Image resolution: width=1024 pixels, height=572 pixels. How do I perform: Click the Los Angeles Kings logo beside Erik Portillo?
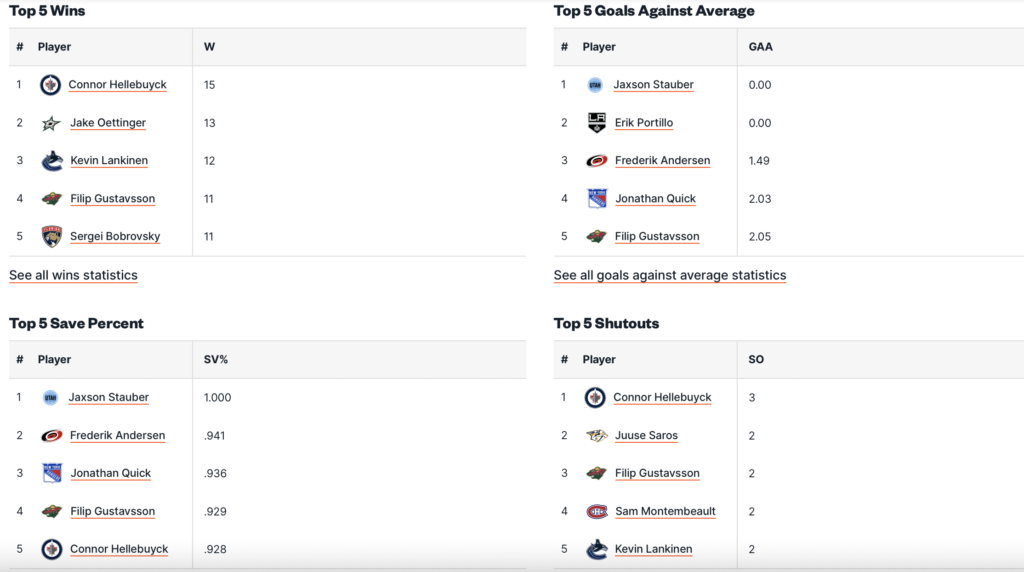(x=596, y=123)
